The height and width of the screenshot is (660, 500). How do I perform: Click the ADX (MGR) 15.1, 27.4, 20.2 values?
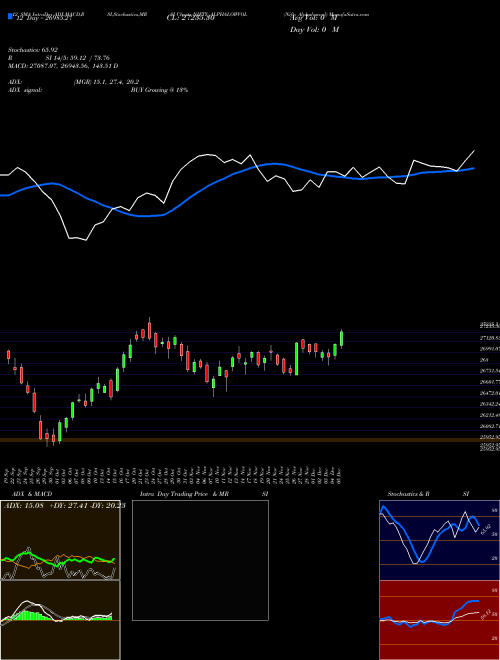pos(106,82)
